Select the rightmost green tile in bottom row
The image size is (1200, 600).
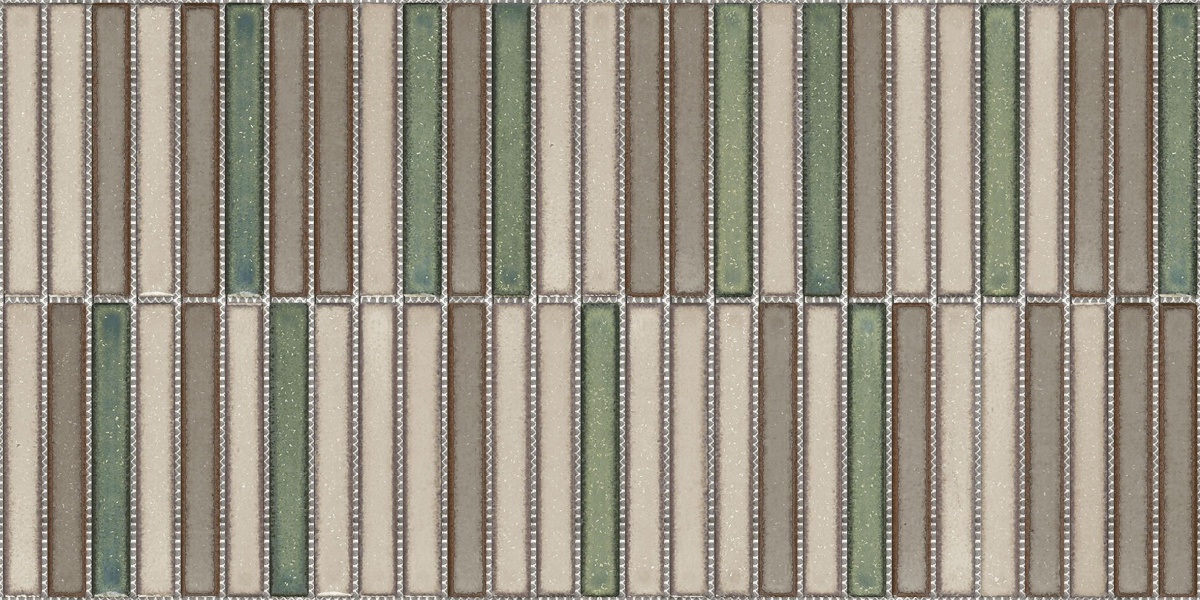pos(866,449)
